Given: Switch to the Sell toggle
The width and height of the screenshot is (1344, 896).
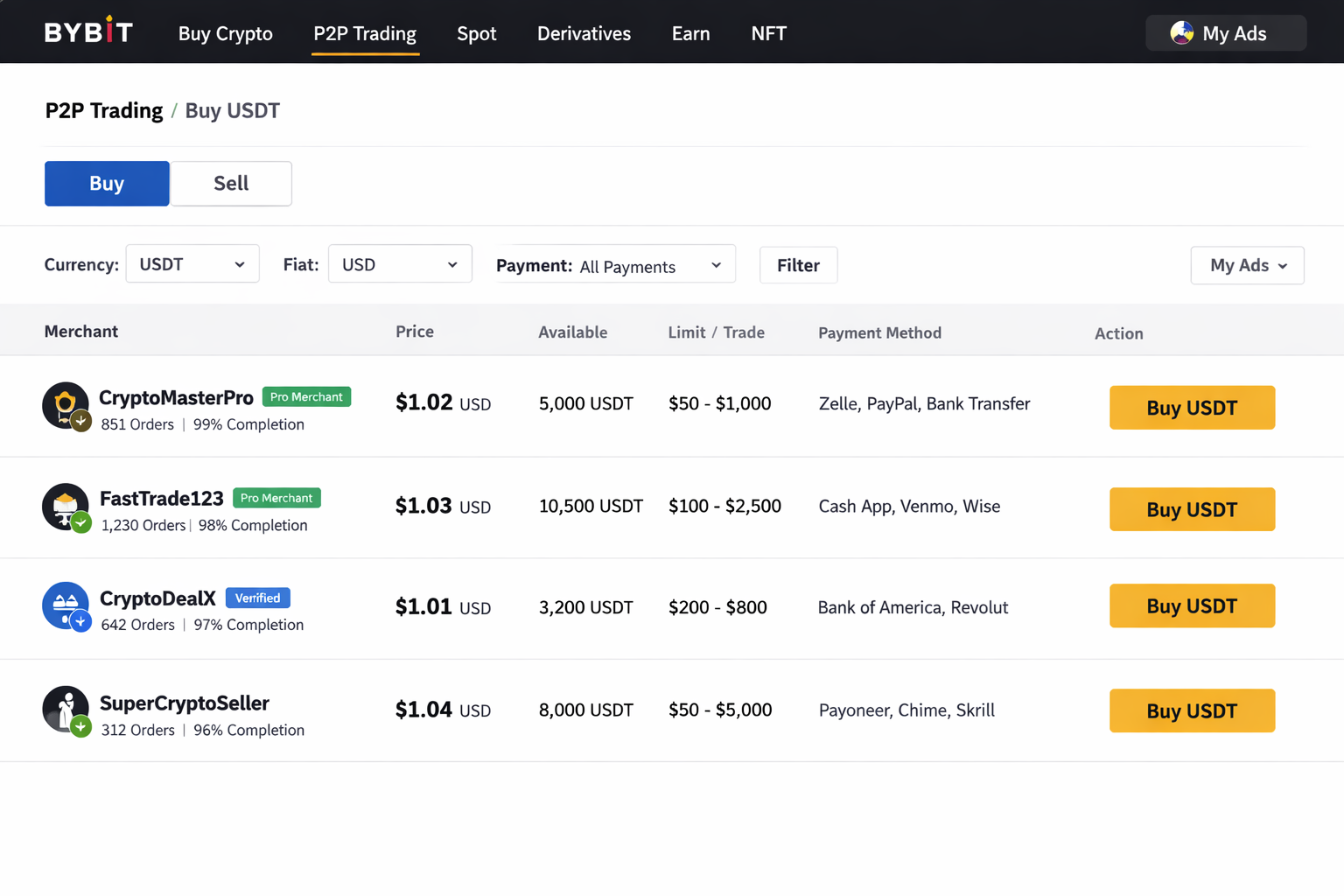Looking at the screenshot, I should [x=231, y=184].
